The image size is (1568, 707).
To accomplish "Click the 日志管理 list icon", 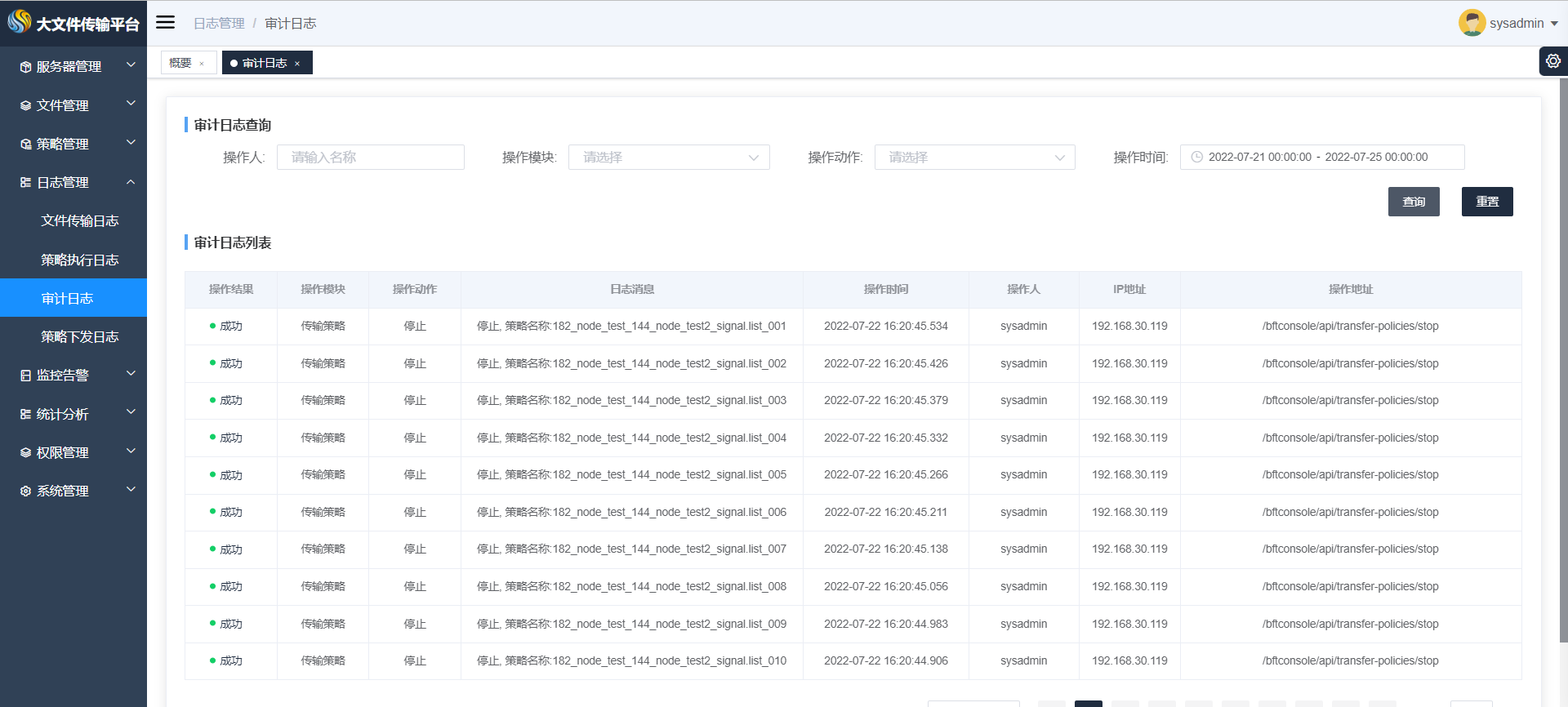I will click(x=25, y=182).
